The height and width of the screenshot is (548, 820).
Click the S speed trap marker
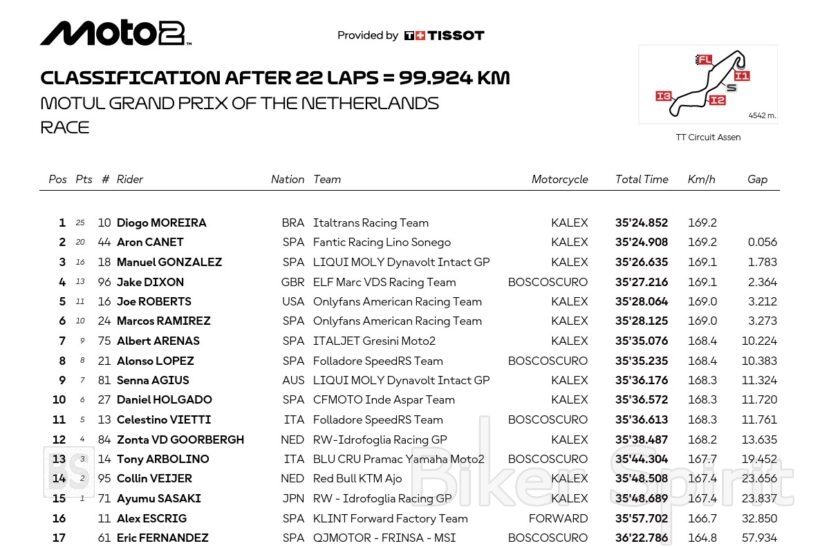[731, 88]
